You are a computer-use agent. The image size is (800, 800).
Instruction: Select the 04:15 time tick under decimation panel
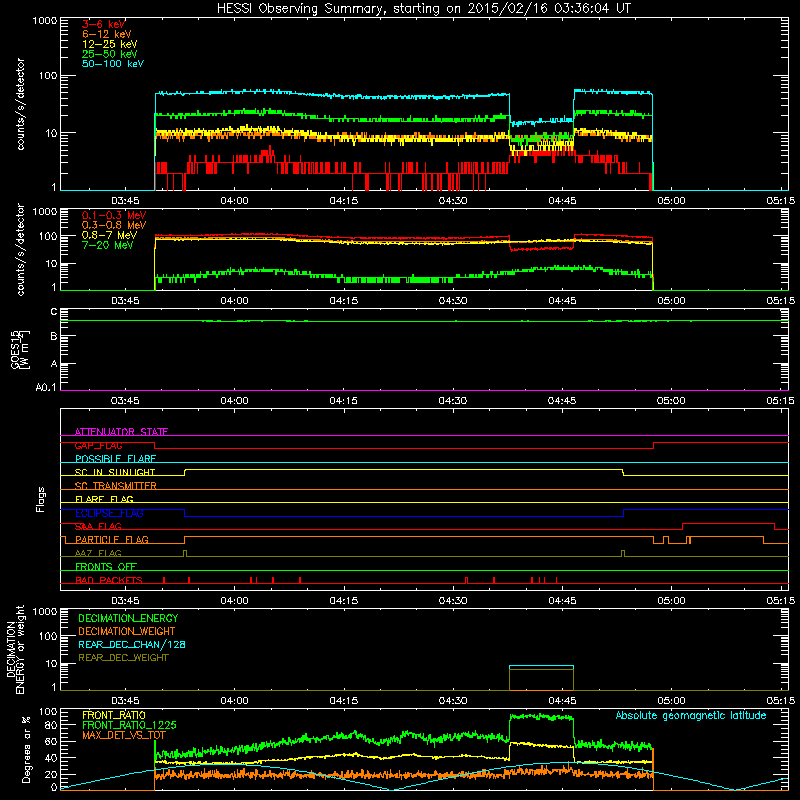click(343, 701)
